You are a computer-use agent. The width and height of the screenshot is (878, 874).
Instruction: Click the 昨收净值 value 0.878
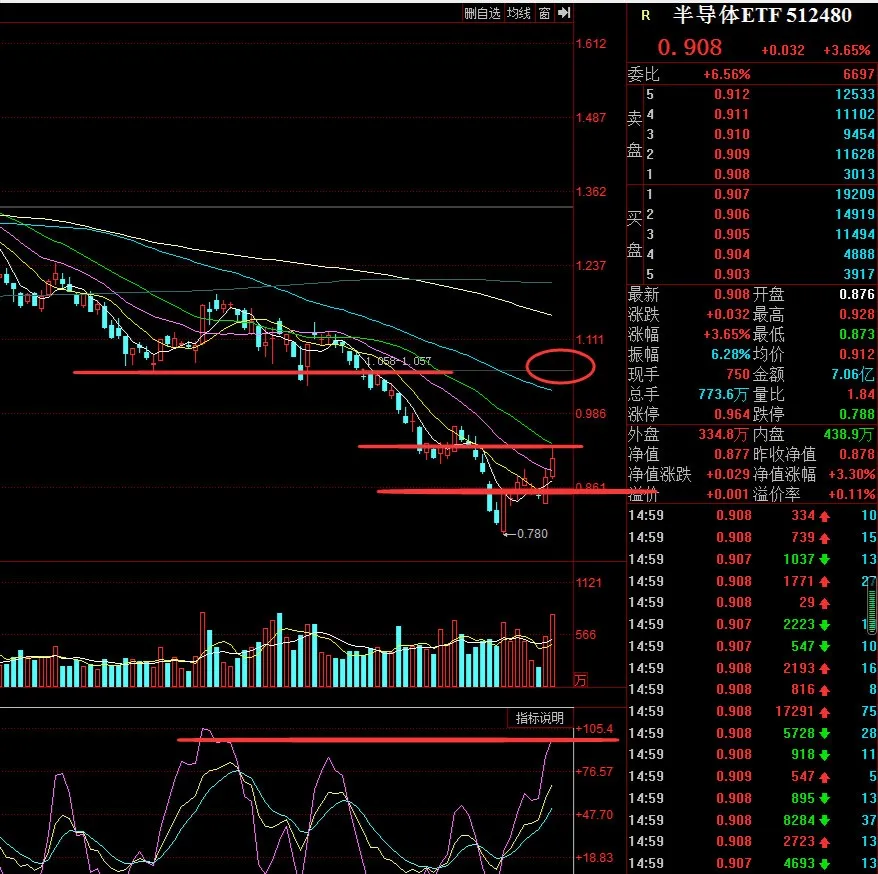click(857, 455)
